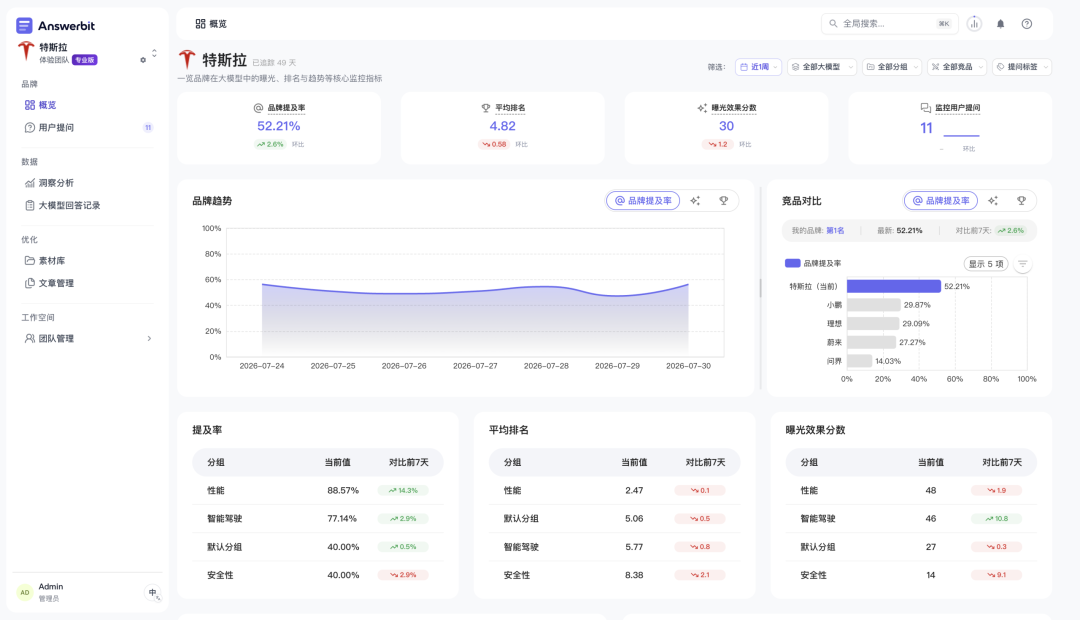The height and width of the screenshot is (620, 1080).
Task: Click the 曝光效果分数 metric card label
Action: click(734, 107)
